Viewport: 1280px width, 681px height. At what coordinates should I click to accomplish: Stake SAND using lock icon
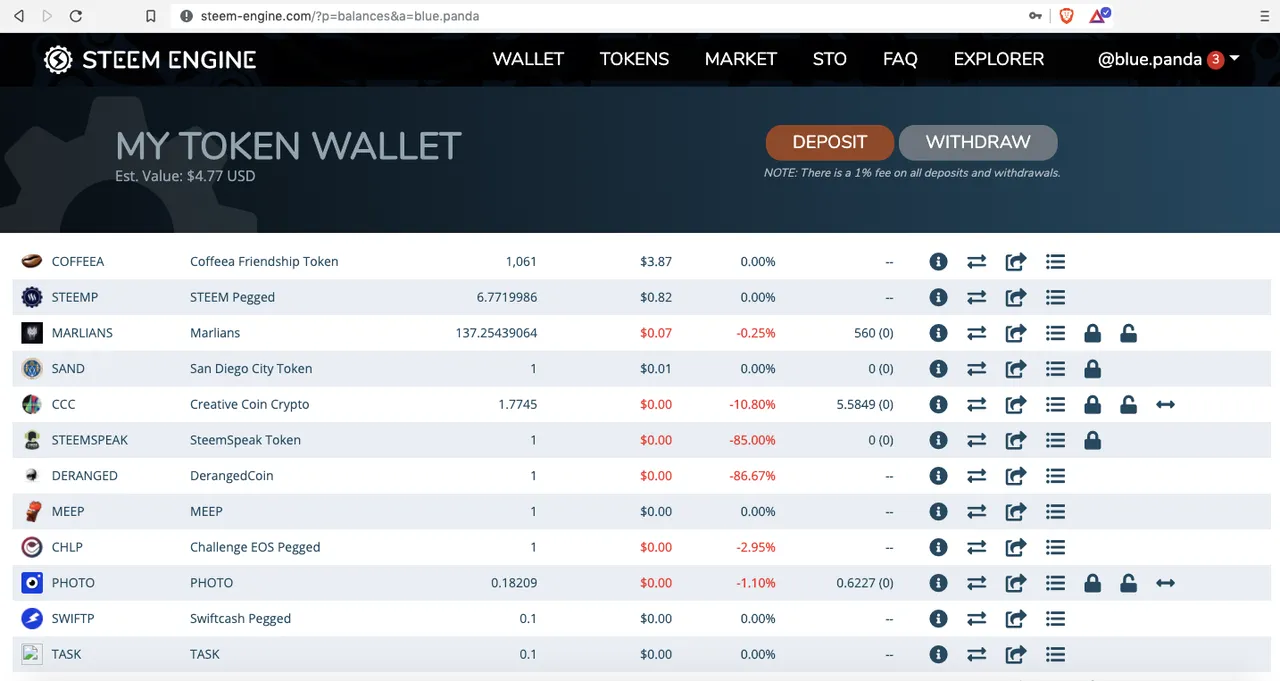[1092, 369]
